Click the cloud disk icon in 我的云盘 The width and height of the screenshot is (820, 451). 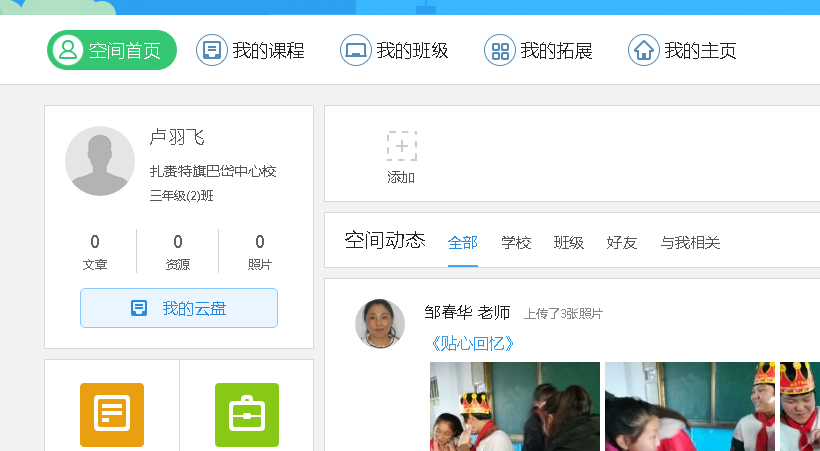(139, 308)
